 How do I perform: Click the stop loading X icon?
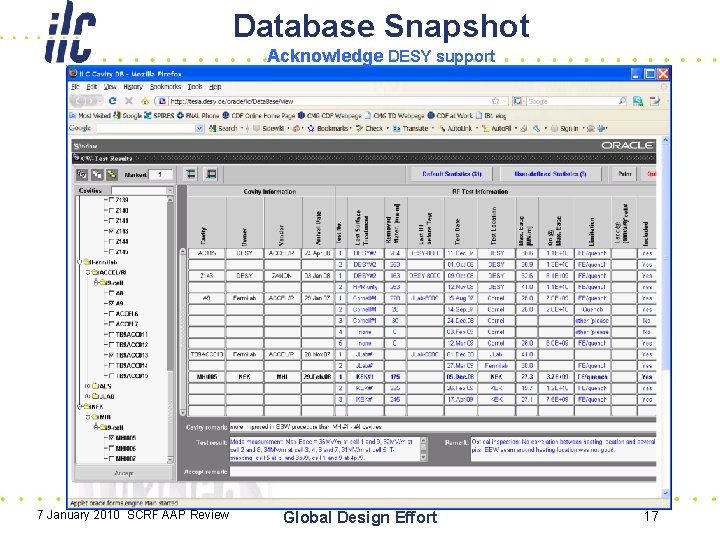129,101
